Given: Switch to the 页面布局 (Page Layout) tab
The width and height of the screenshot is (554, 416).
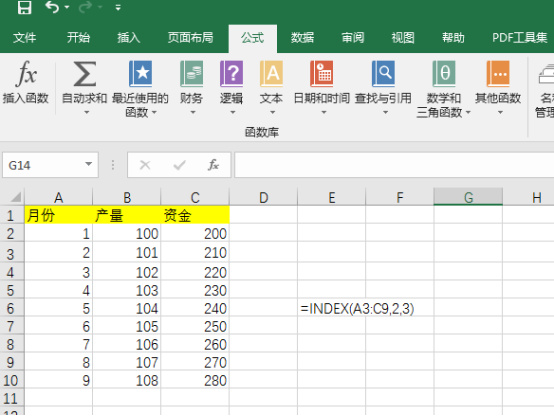Looking at the screenshot, I should pyautogui.click(x=190, y=37).
